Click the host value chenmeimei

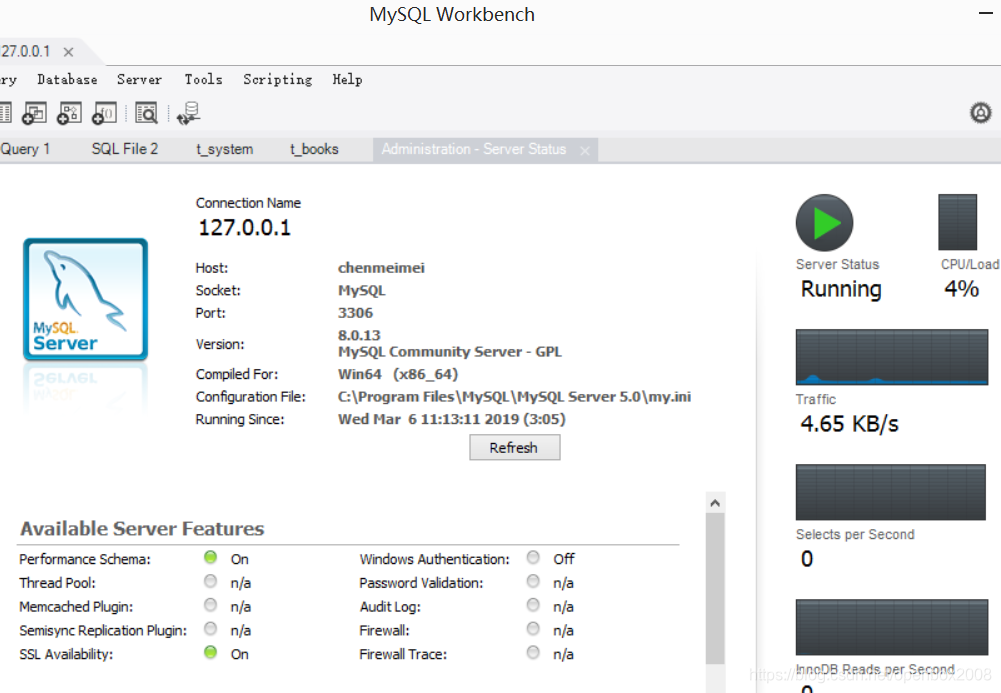click(381, 268)
